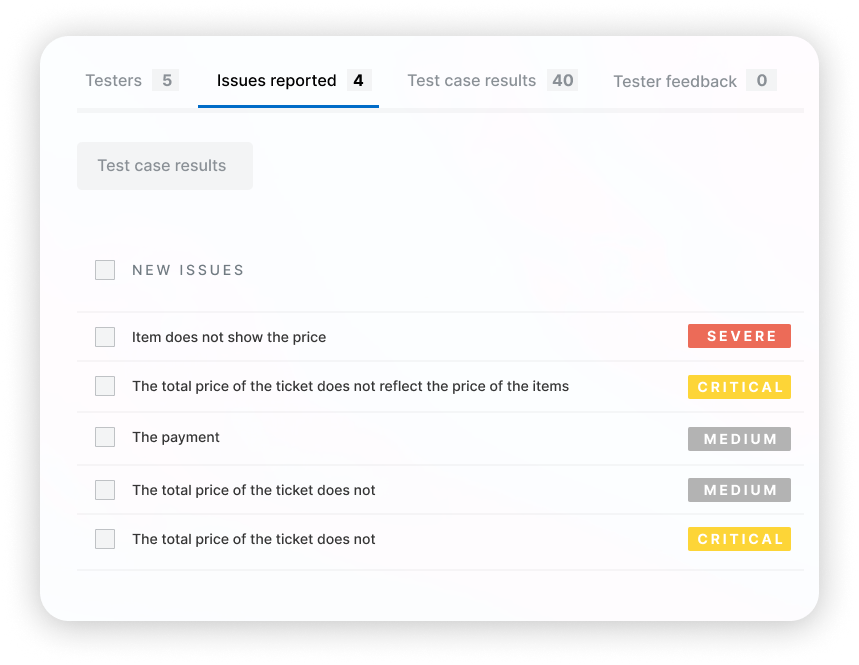Click the gray Test case results button

click(x=164, y=166)
